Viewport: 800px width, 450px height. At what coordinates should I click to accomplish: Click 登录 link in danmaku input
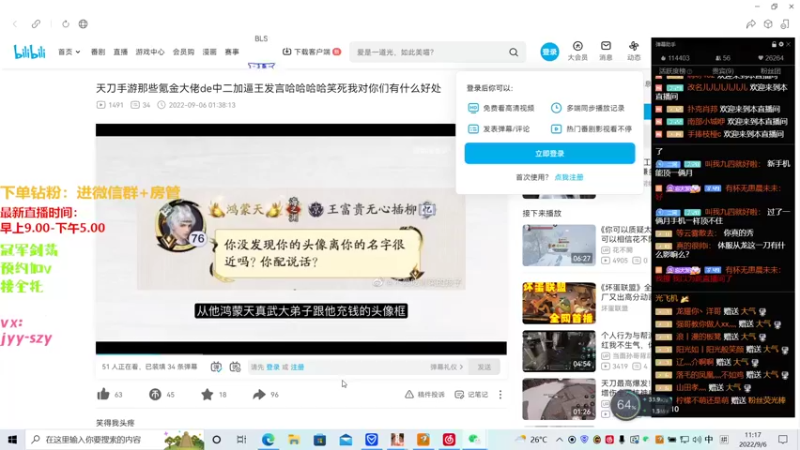click(273, 367)
